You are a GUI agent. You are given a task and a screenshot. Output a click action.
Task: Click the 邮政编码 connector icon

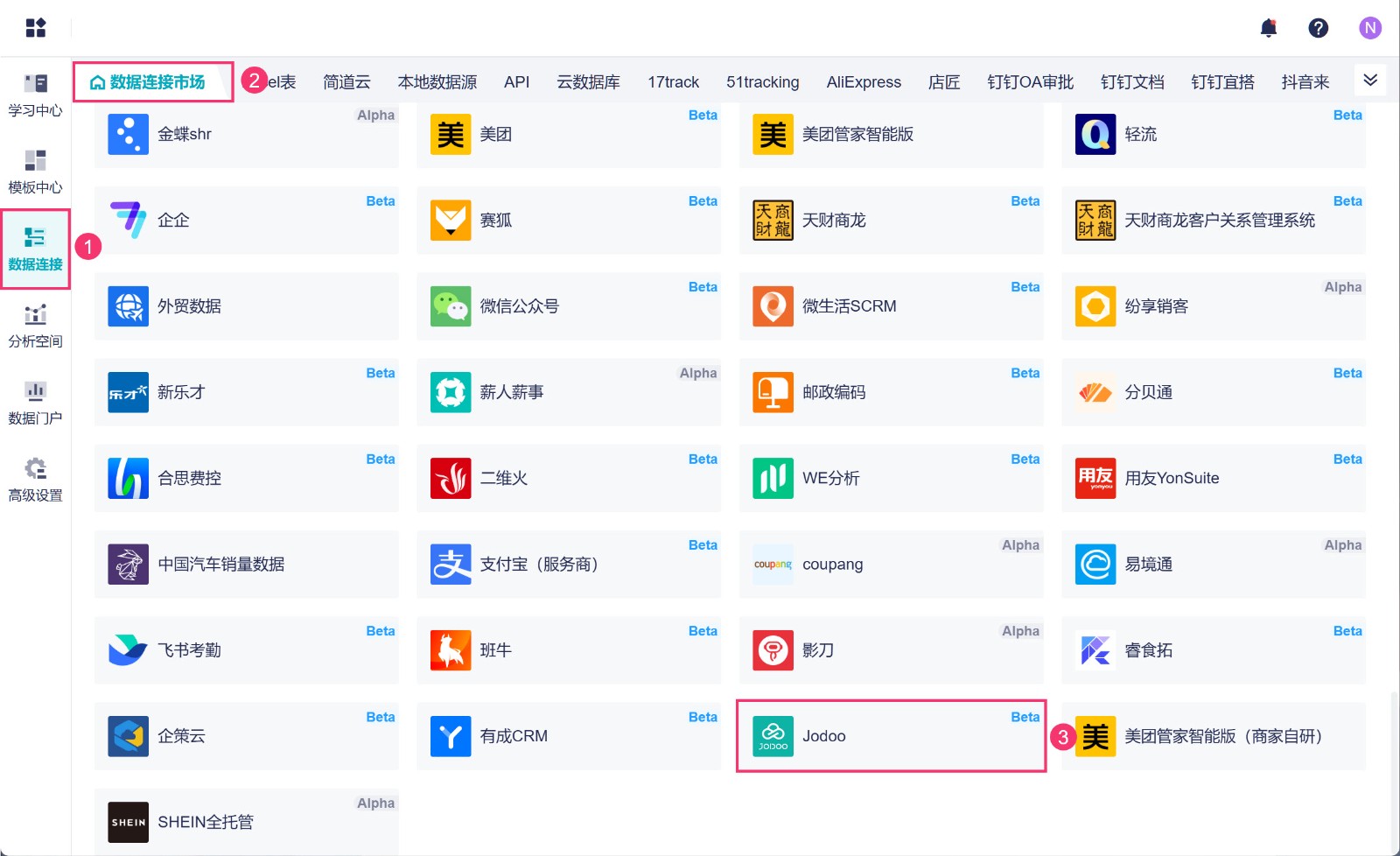coord(773,392)
